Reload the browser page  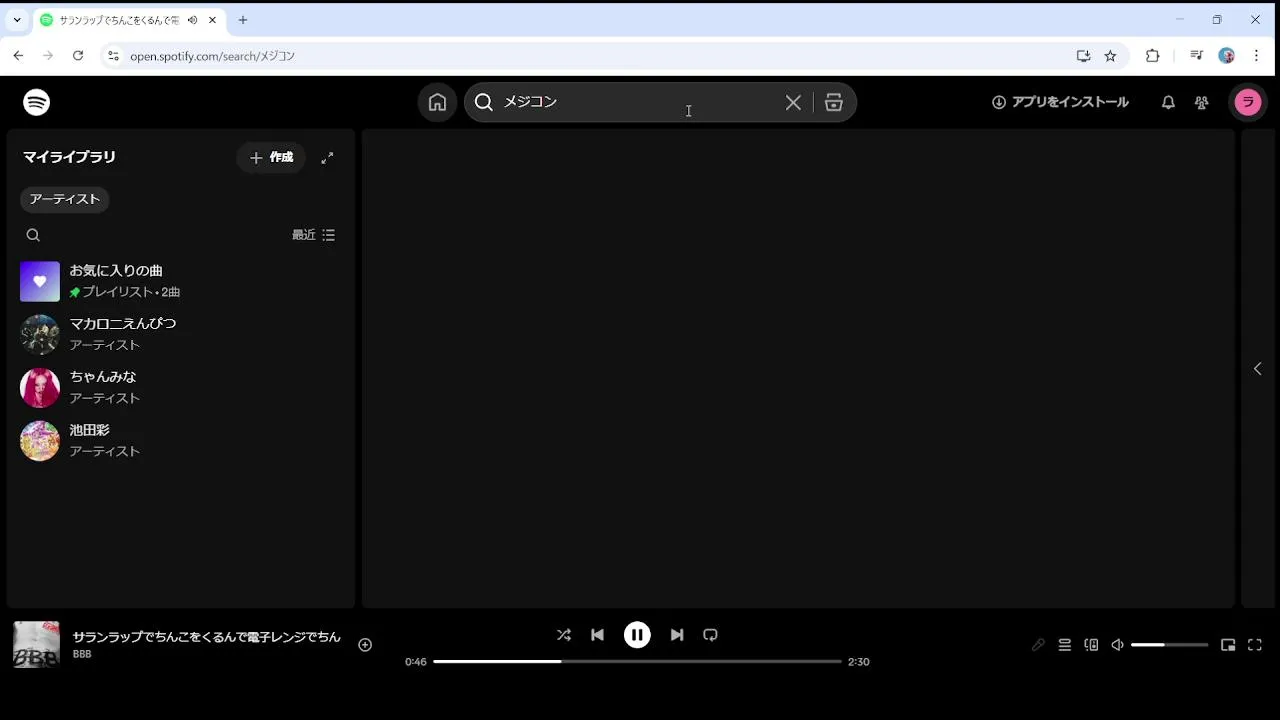point(78,56)
